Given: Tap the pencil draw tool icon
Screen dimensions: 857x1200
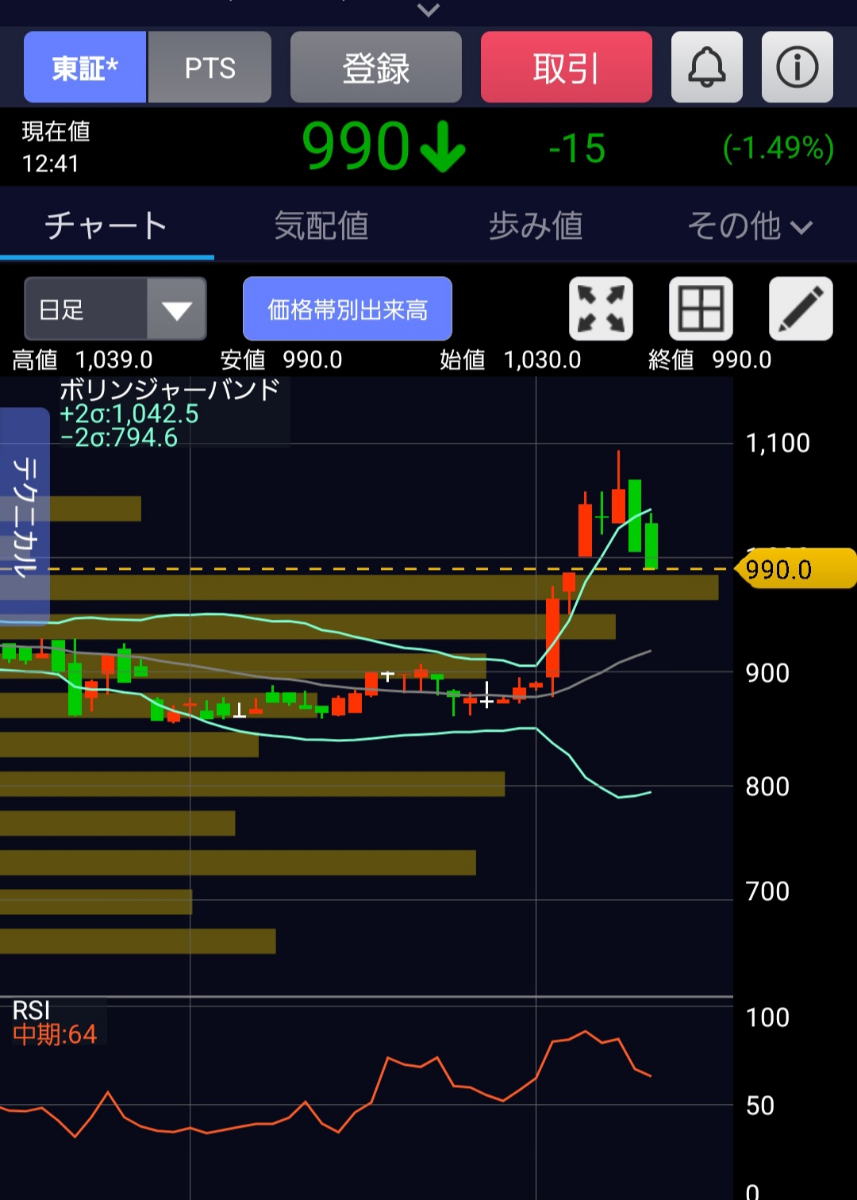Looking at the screenshot, I should tap(801, 309).
